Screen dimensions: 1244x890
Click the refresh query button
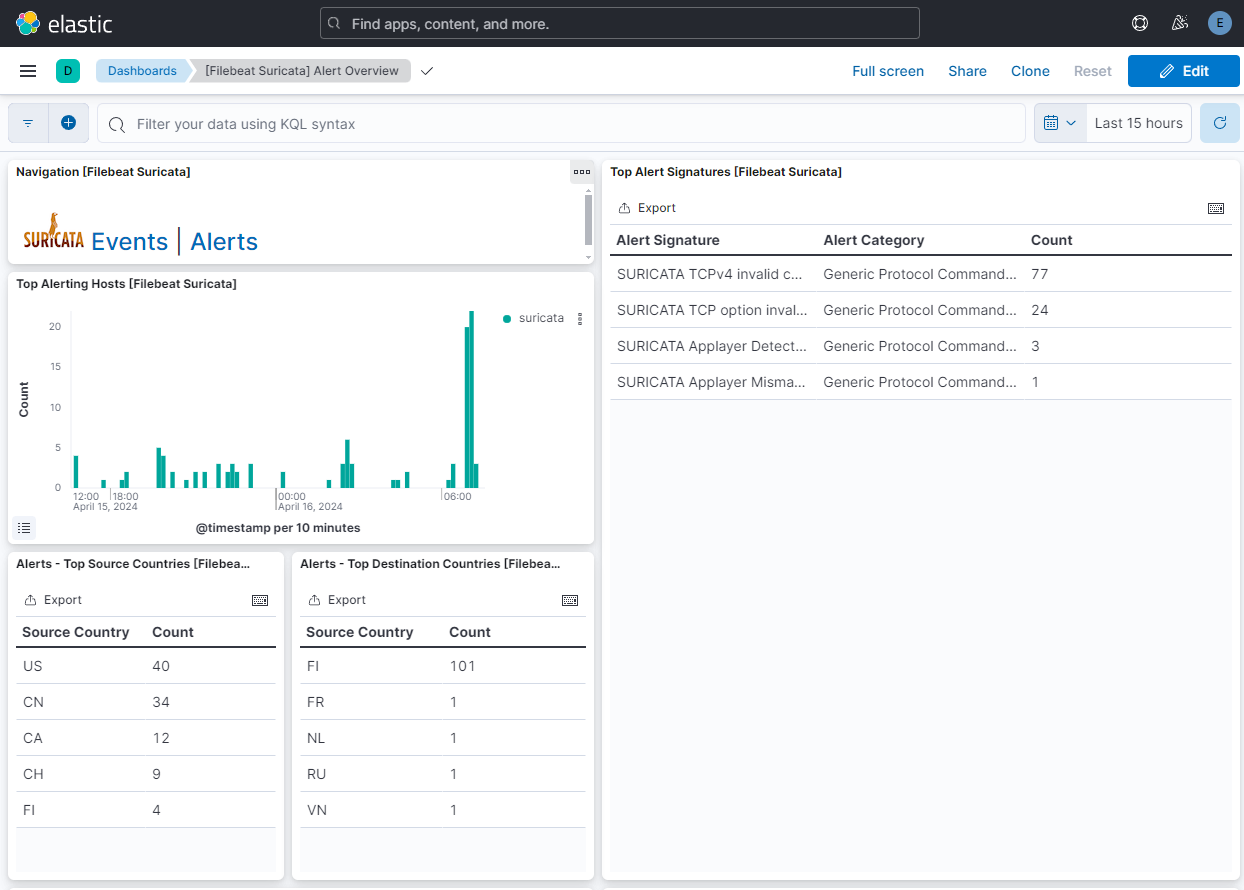click(1219, 123)
